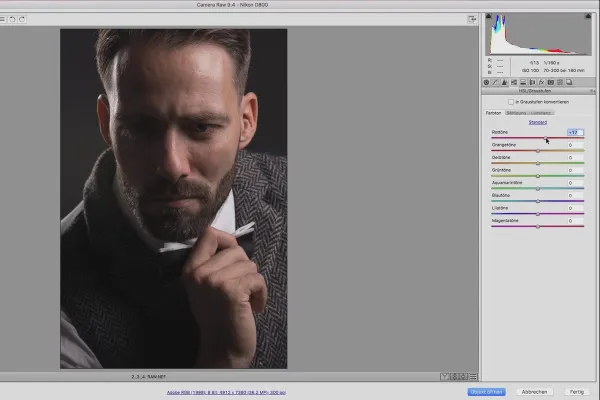Screen dimensions: 600x400
Task: Open the Camera Calibration panel icon
Action: coord(551,82)
